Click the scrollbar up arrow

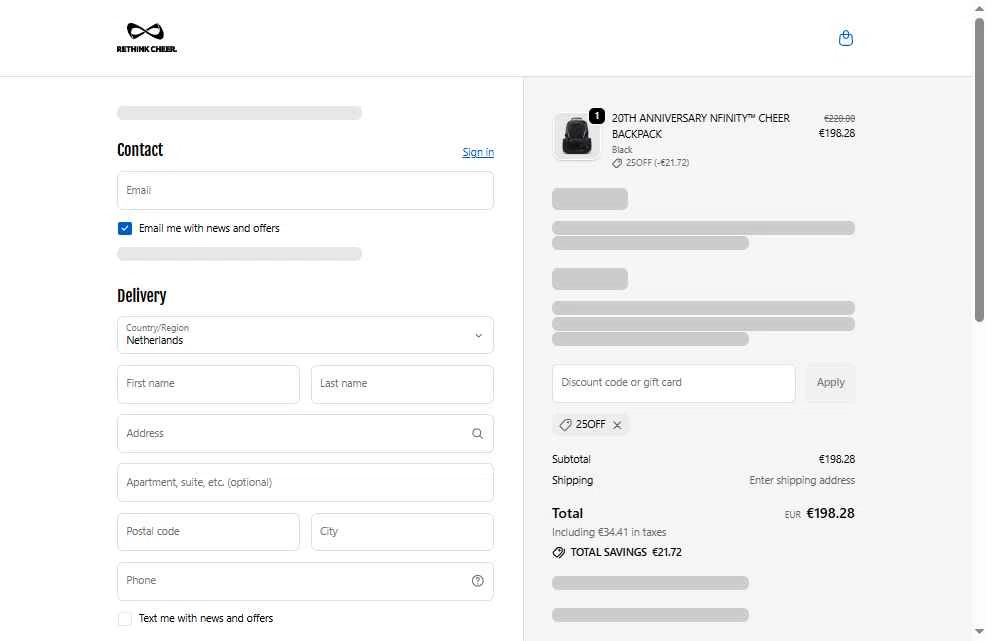point(979,8)
